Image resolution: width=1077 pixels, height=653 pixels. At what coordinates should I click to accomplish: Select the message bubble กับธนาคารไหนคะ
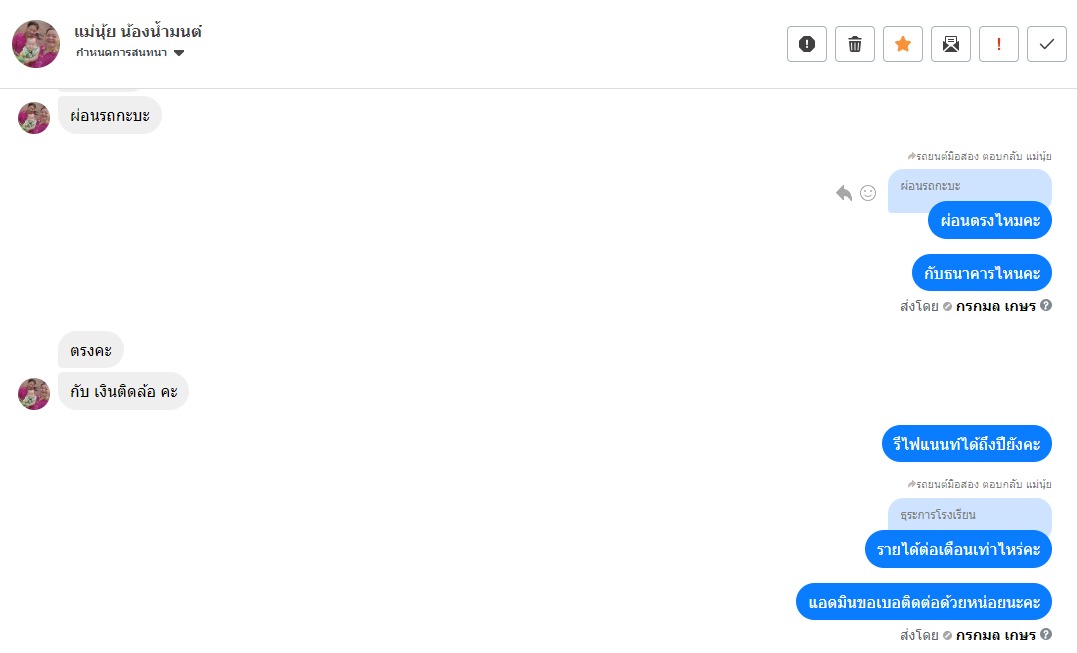[x=981, y=272]
